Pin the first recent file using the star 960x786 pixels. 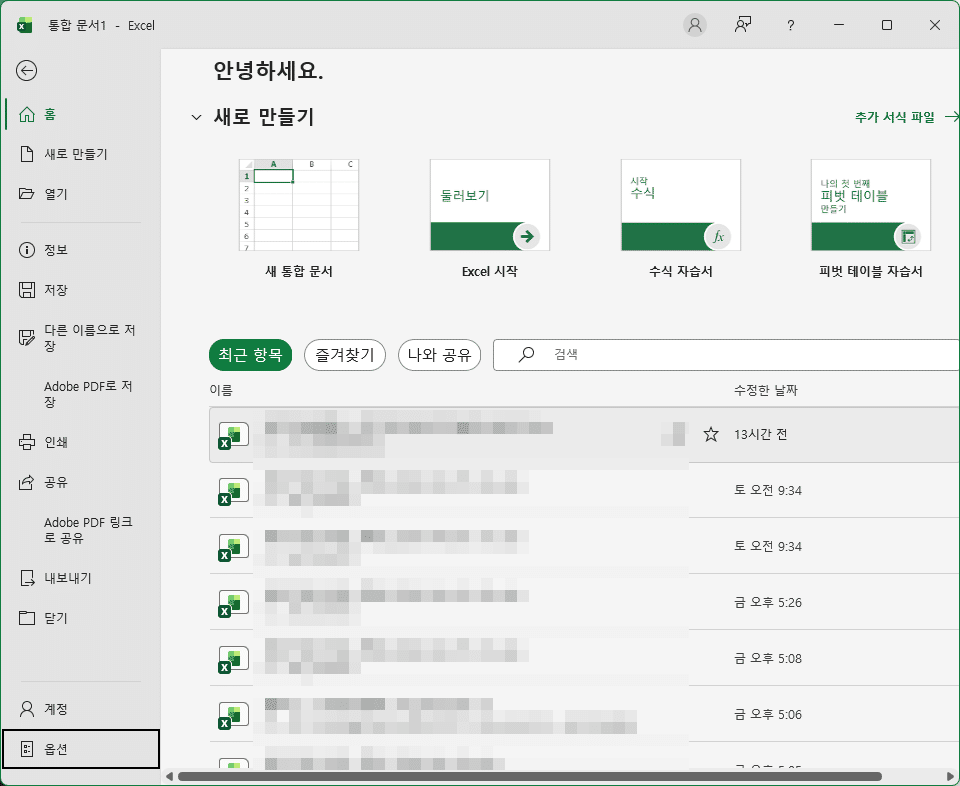click(x=711, y=433)
